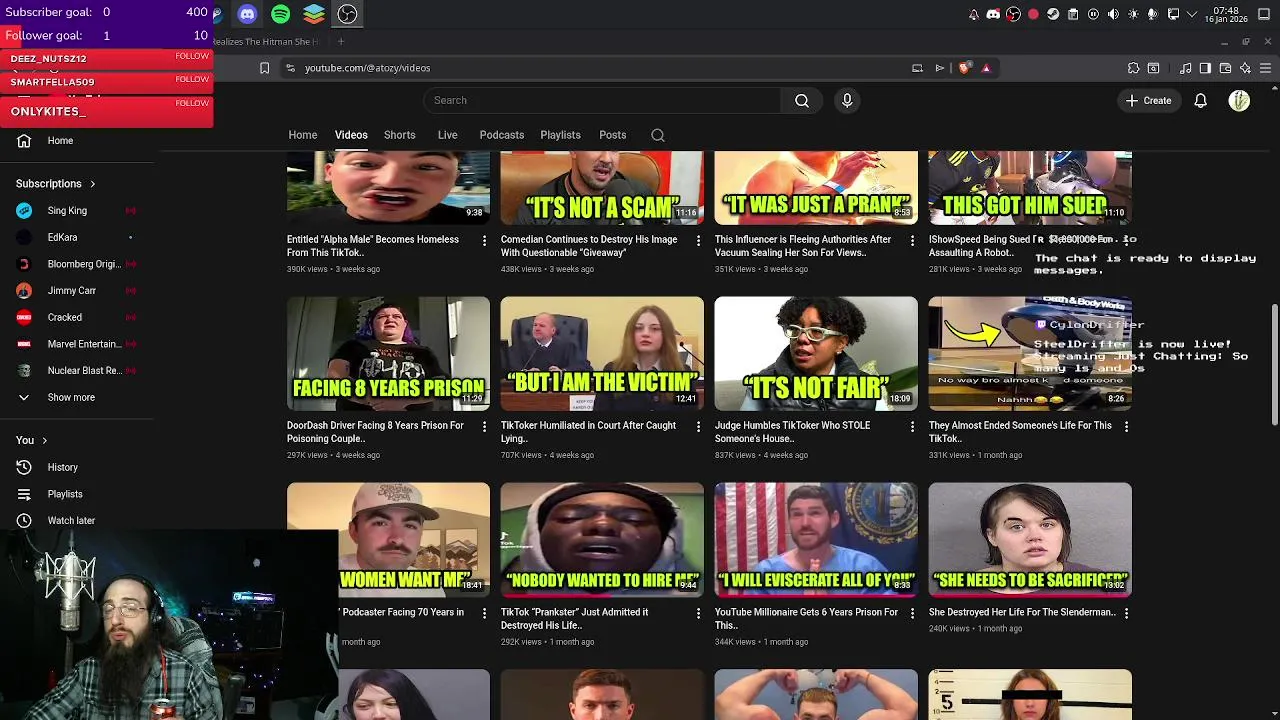The width and height of the screenshot is (1280, 720).
Task: Open sidebar Playlists under You
Action: pos(65,494)
